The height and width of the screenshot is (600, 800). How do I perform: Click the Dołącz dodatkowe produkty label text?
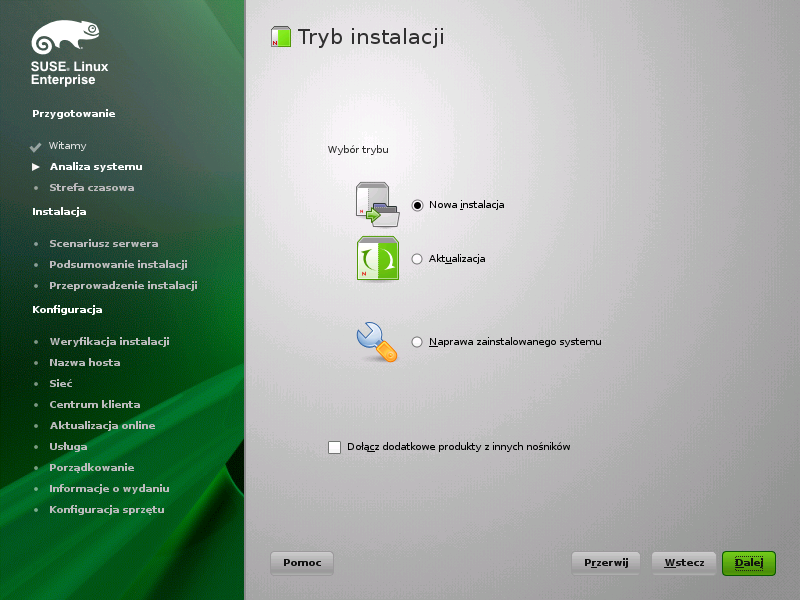pyautogui.click(x=459, y=447)
